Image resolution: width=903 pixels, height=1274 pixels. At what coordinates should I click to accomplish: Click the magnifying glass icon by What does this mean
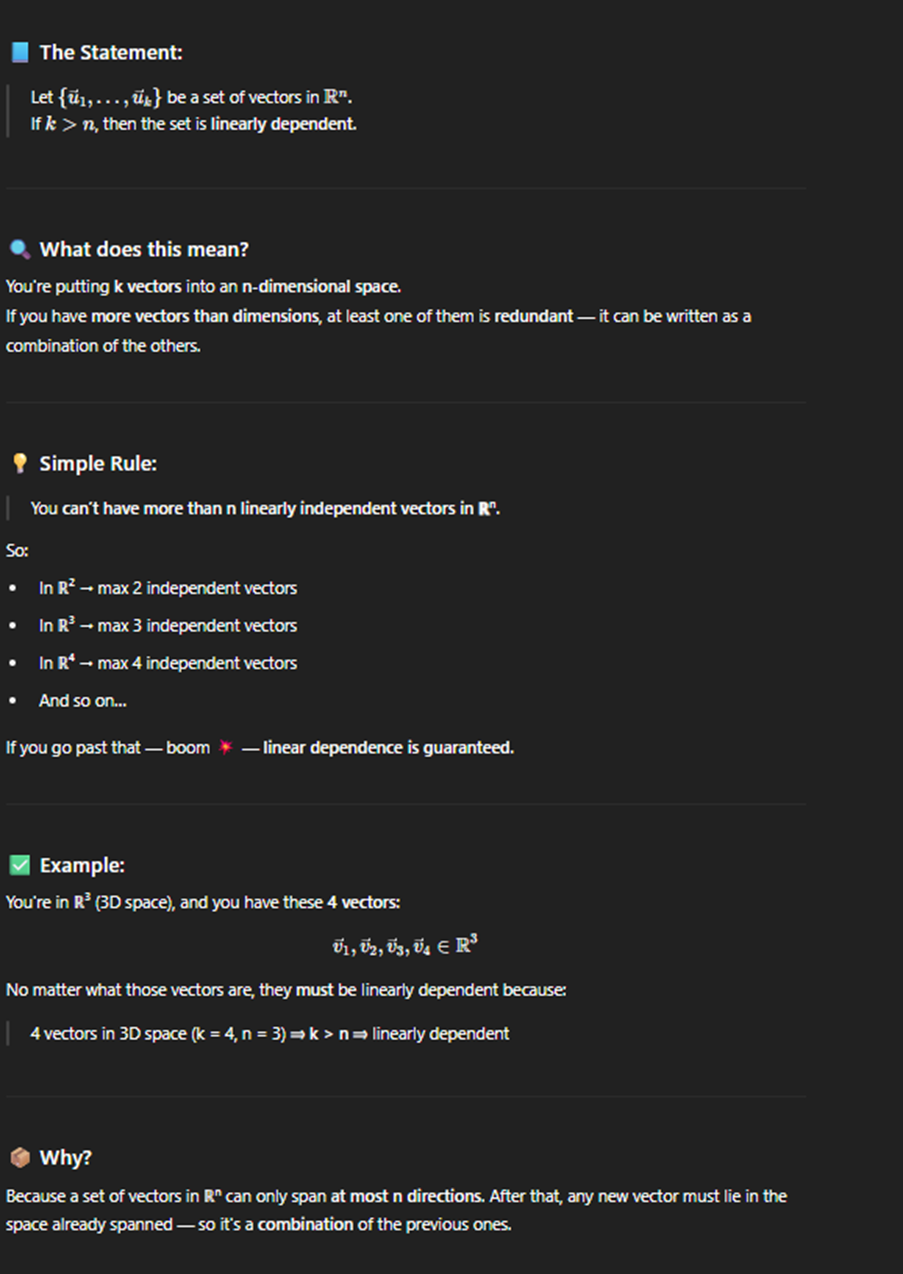point(19,249)
